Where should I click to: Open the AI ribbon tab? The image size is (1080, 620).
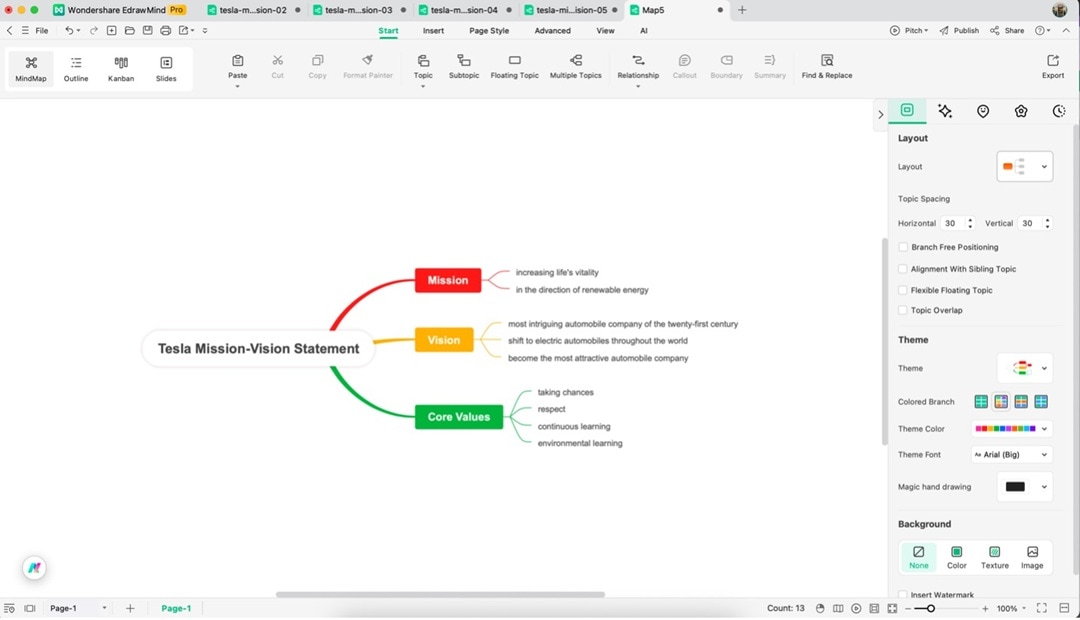click(643, 30)
